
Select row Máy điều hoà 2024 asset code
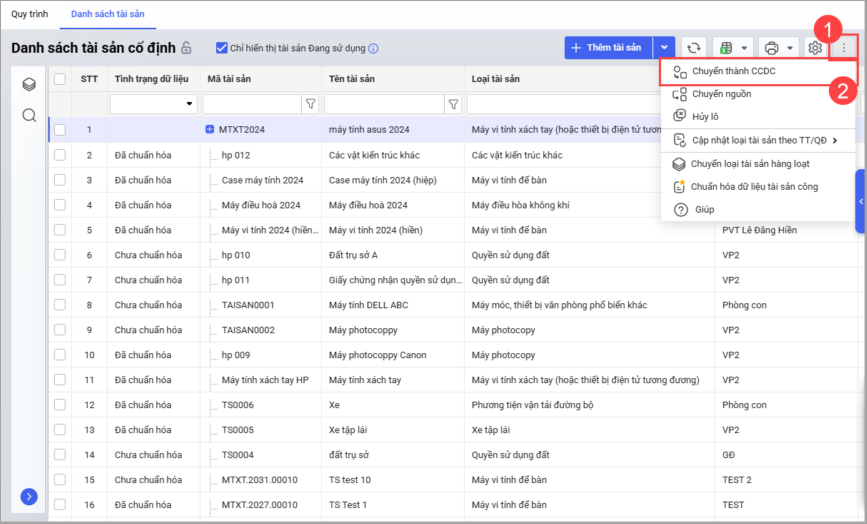coord(261,205)
